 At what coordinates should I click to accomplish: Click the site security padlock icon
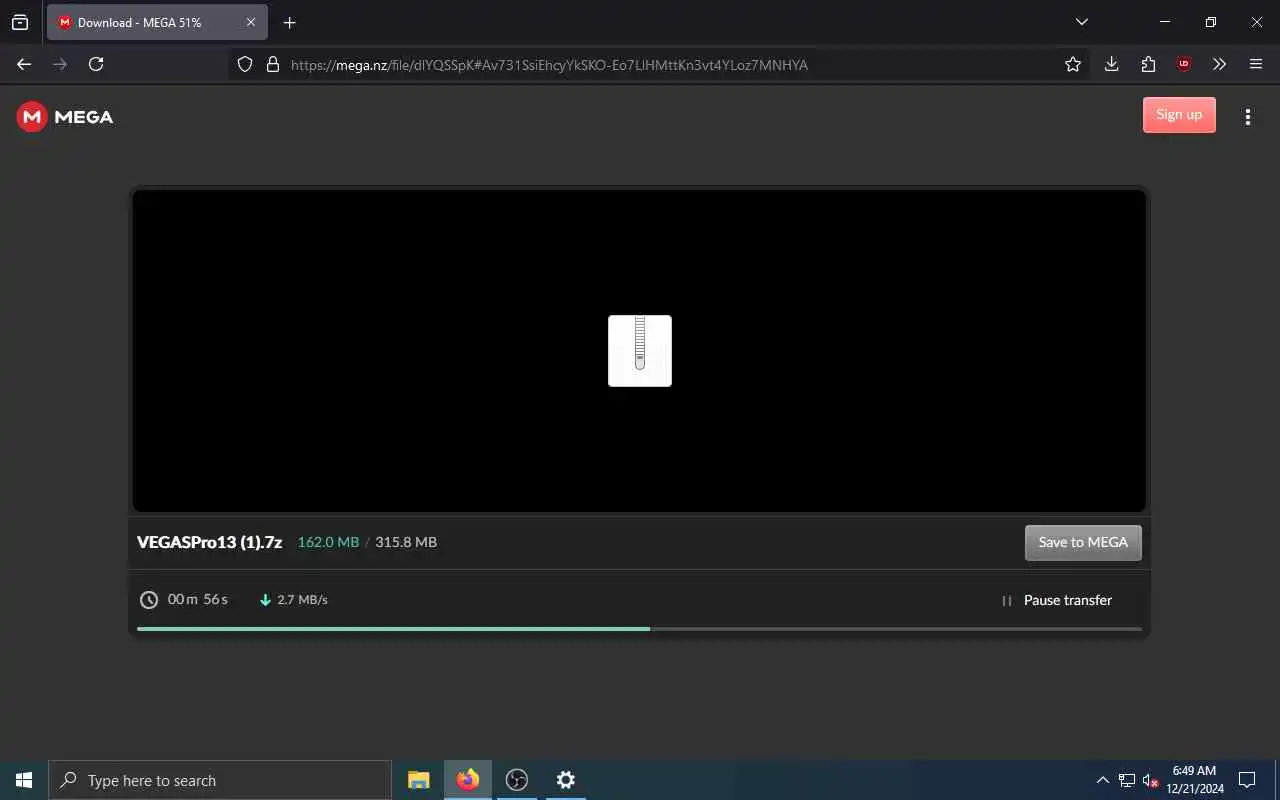(x=272, y=64)
